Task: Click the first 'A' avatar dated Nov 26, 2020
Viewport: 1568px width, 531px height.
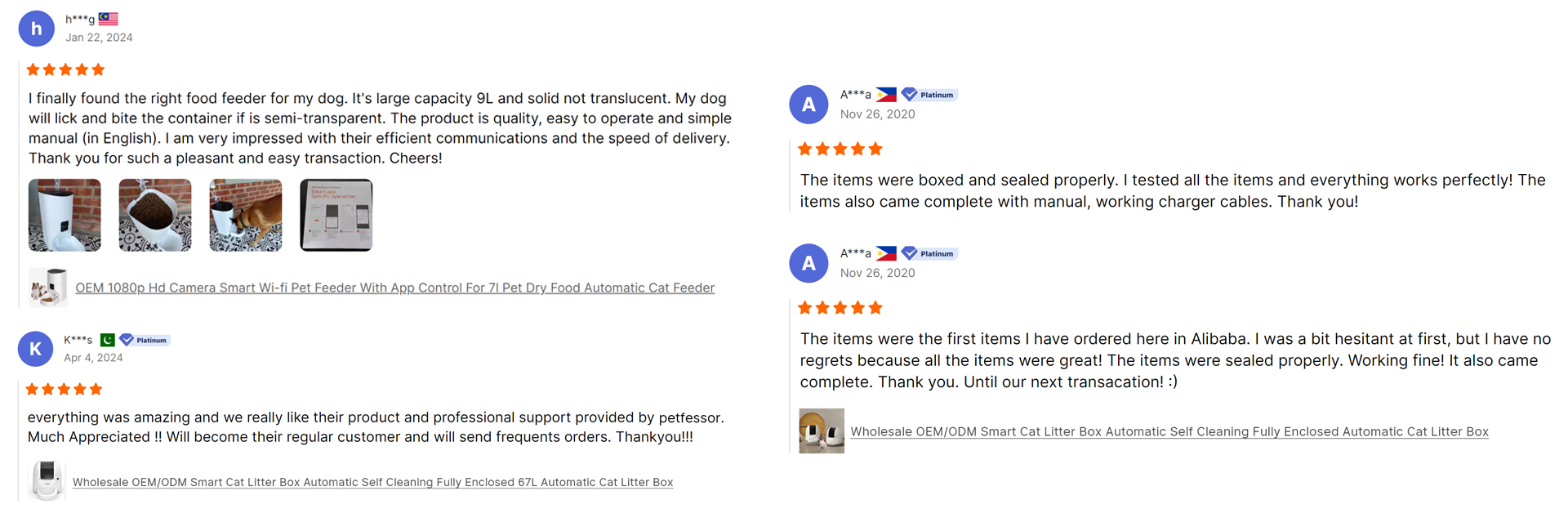Action: point(808,105)
